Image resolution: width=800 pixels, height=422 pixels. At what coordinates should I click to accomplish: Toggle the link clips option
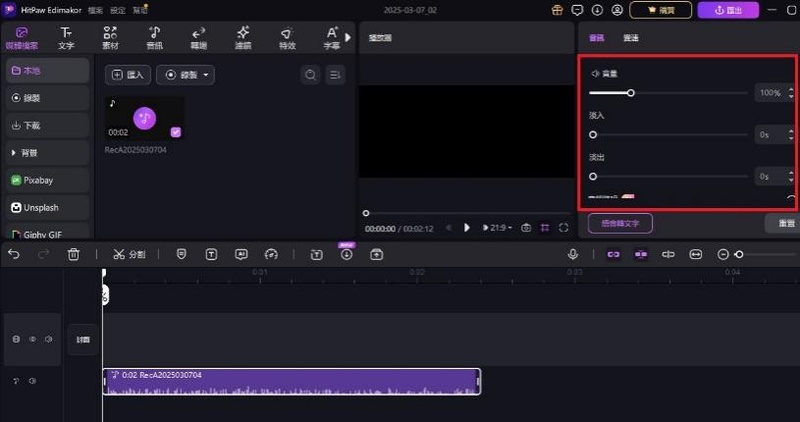pyautogui.click(x=613, y=254)
